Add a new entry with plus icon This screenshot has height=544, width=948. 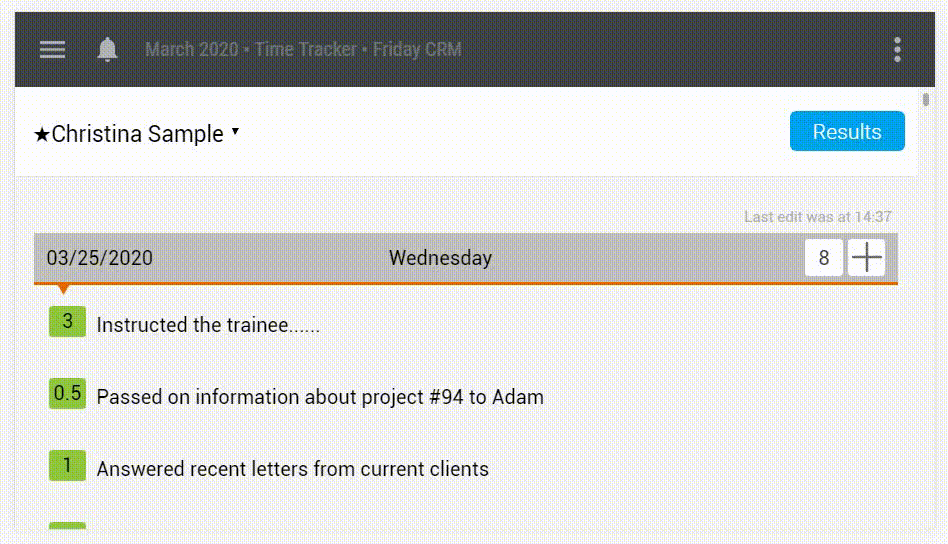point(866,257)
